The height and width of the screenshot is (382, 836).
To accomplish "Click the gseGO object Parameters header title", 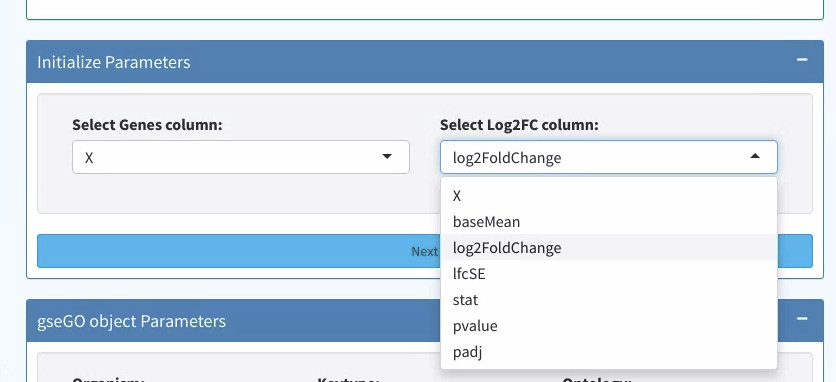I will click(x=131, y=321).
